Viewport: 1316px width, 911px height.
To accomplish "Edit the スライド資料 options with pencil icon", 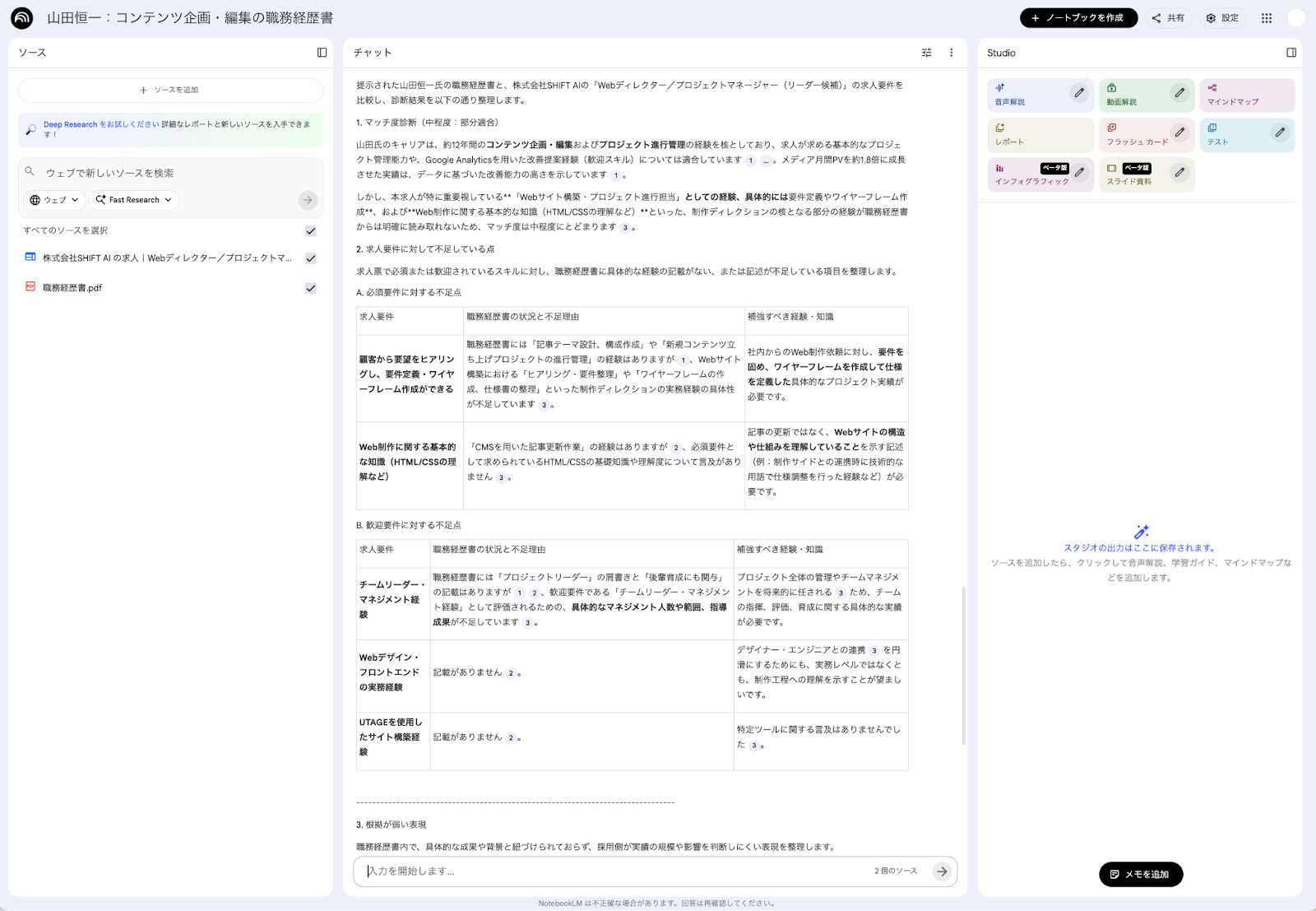I will click(1181, 174).
